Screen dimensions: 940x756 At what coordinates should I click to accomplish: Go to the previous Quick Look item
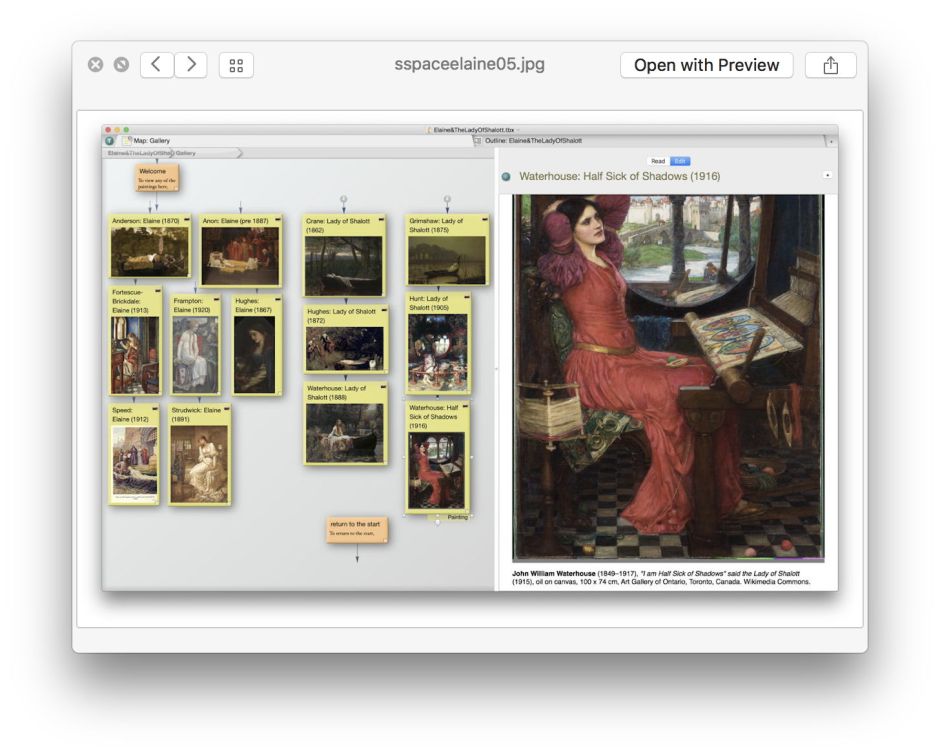(x=156, y=65)
